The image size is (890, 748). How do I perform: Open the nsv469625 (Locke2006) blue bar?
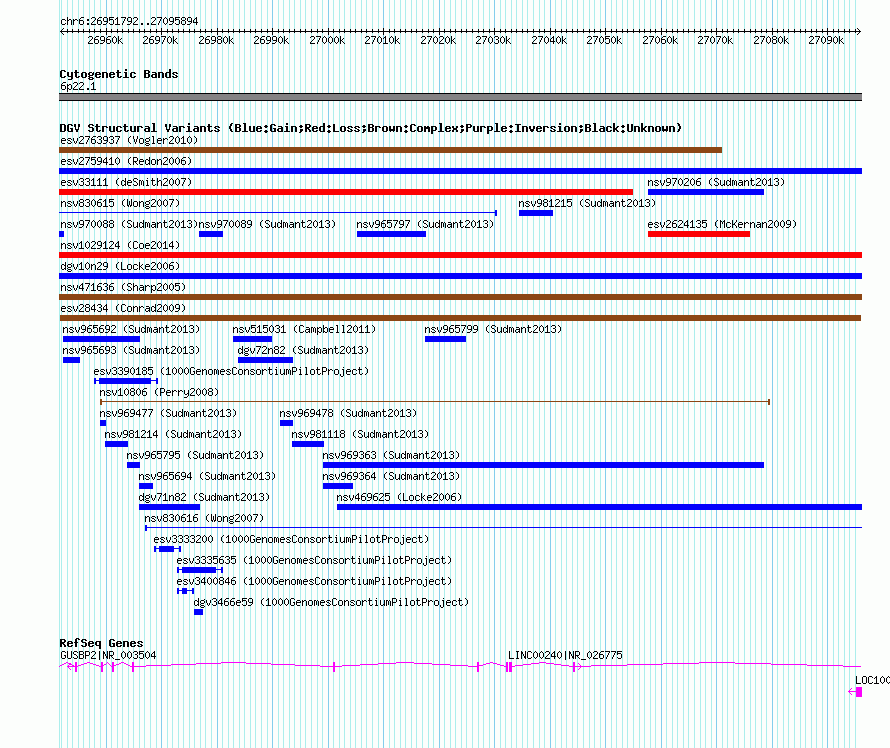pos(599,507)
